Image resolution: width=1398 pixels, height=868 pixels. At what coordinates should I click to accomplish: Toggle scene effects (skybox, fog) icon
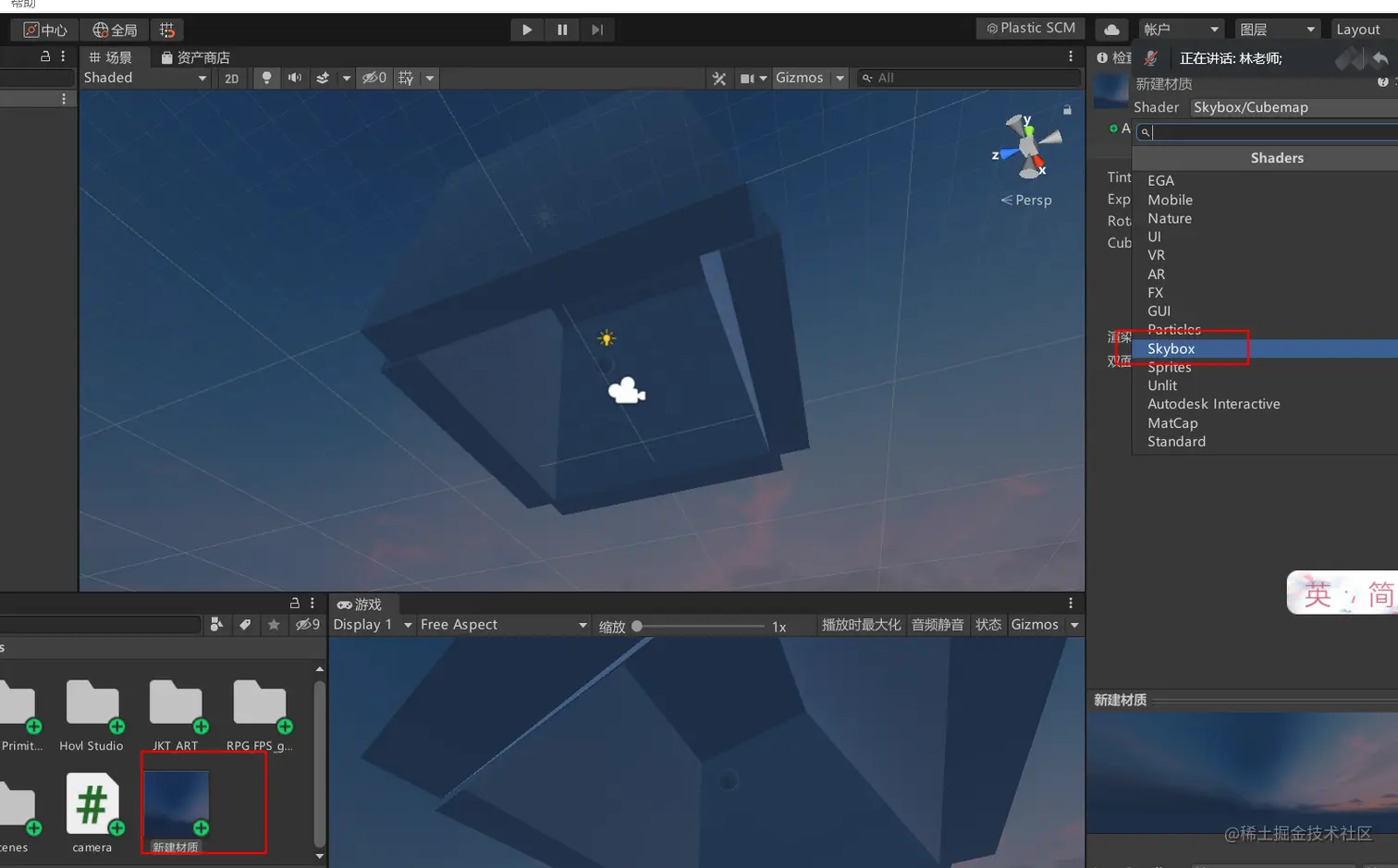coord(323,78)
